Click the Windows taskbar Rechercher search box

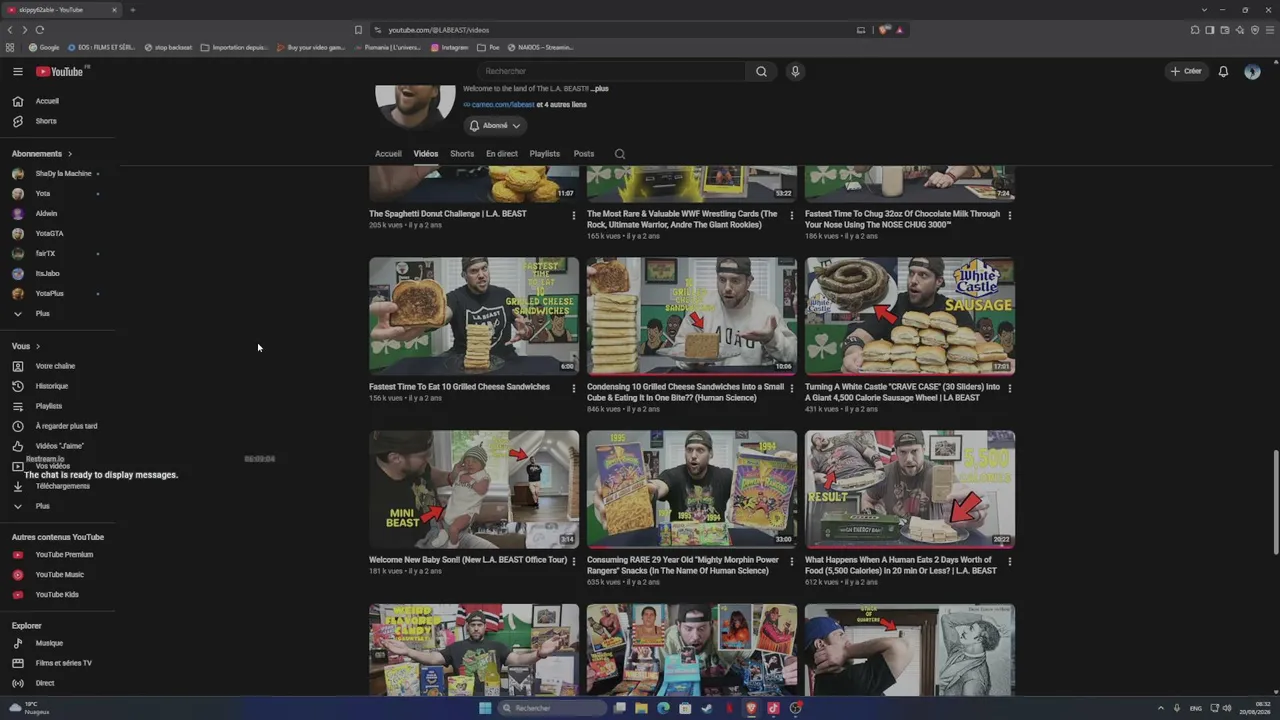[553, 708]
